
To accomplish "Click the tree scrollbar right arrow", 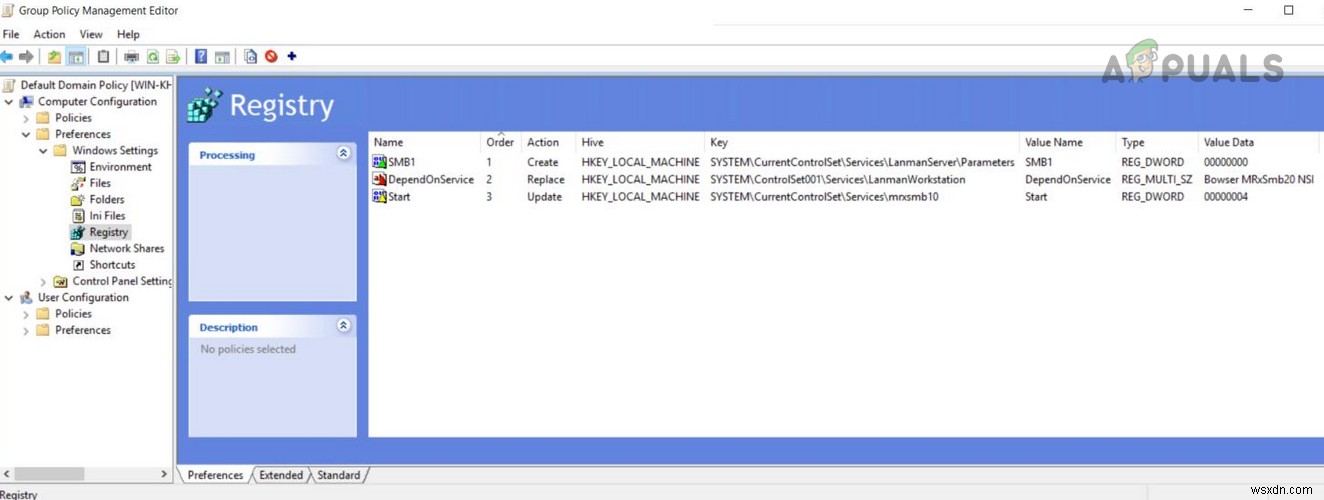I will (165, 474).
